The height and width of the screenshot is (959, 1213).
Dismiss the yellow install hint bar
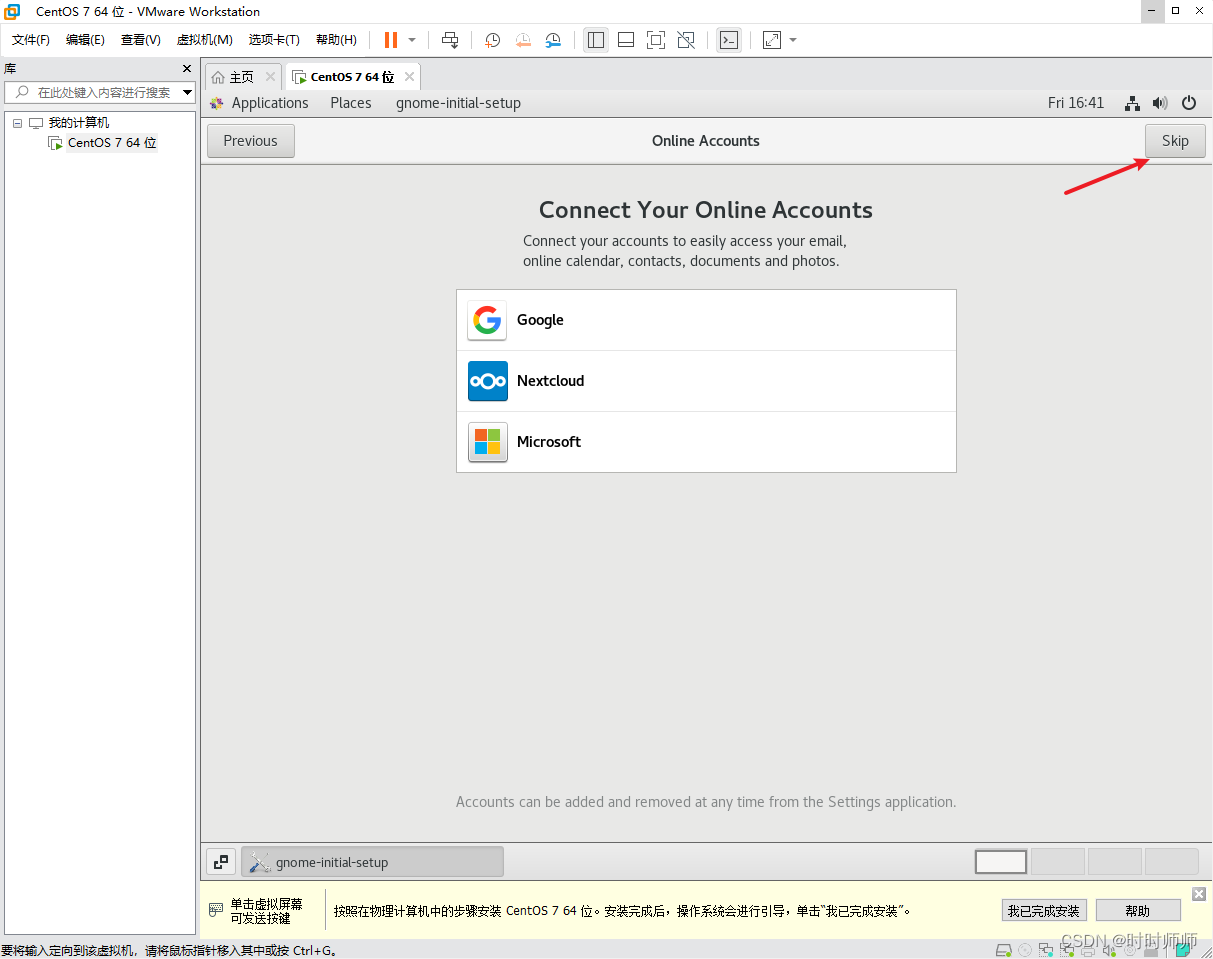coord(1199,894)
